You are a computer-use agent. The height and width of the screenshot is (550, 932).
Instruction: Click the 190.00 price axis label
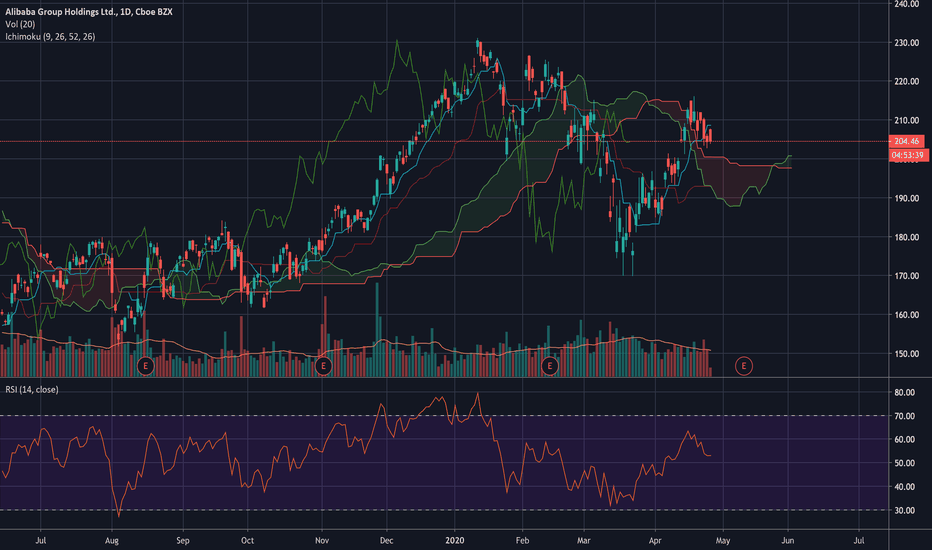coord(906,198)
